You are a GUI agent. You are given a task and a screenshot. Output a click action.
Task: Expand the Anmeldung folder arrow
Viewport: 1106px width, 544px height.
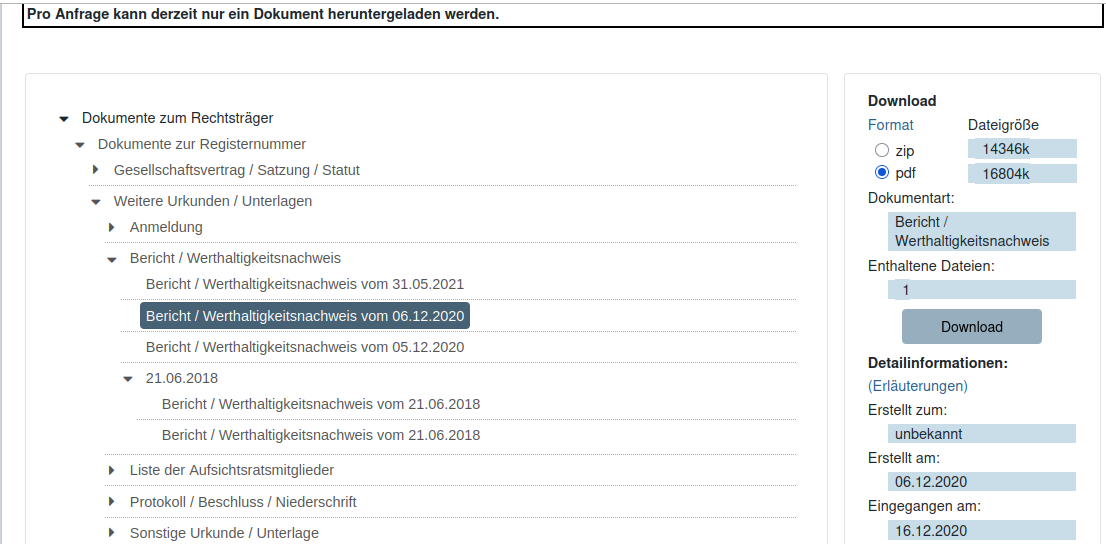click(x=112, y=227)
